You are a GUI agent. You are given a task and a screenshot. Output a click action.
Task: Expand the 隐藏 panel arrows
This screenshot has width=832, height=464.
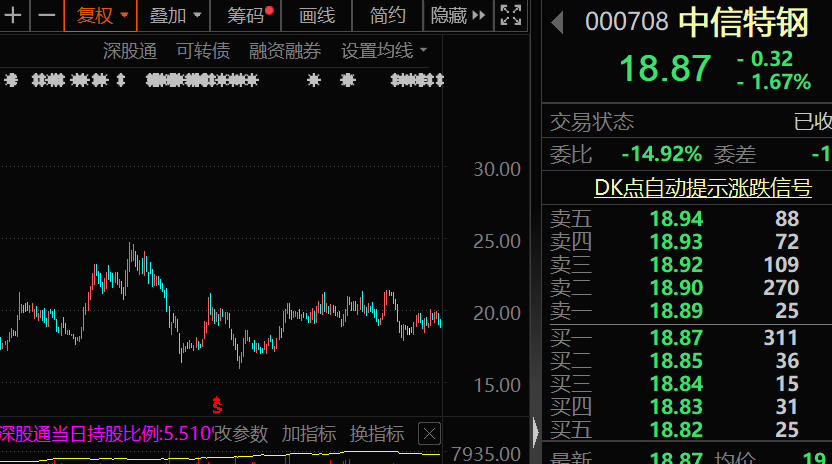click(x=458, y=15)
